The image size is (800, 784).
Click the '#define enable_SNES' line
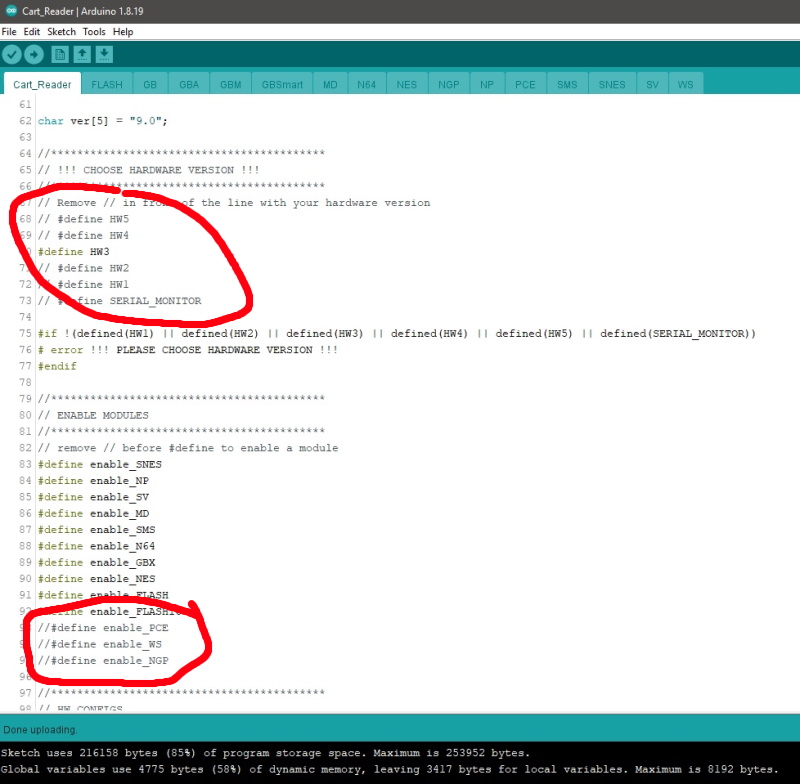click(x=99, y=464)
